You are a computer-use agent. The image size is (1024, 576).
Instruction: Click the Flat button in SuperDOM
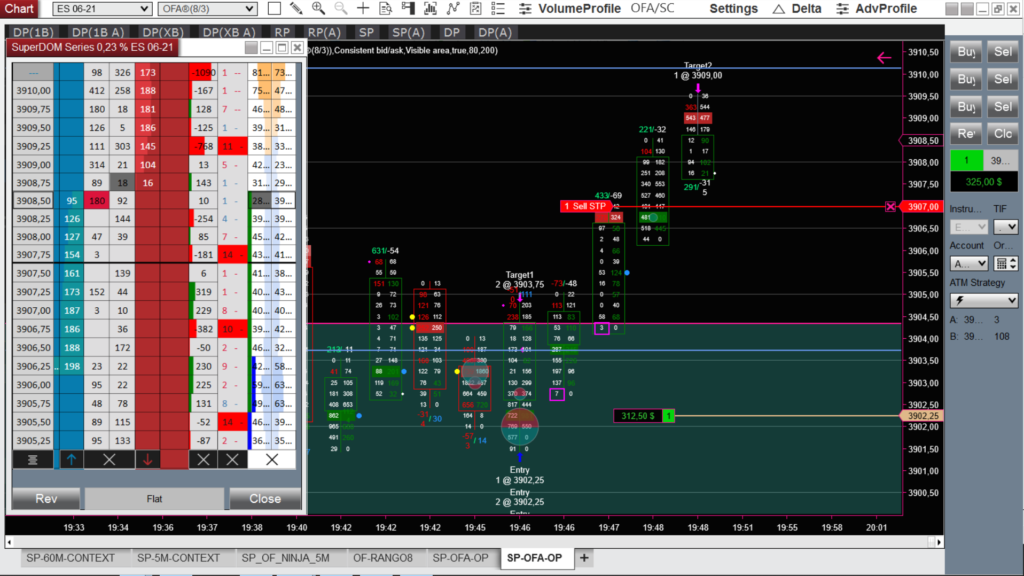coord(154,498)
